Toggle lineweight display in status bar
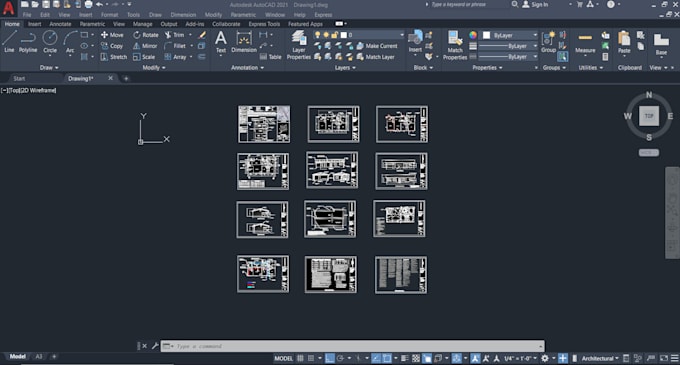 point(404,358)
